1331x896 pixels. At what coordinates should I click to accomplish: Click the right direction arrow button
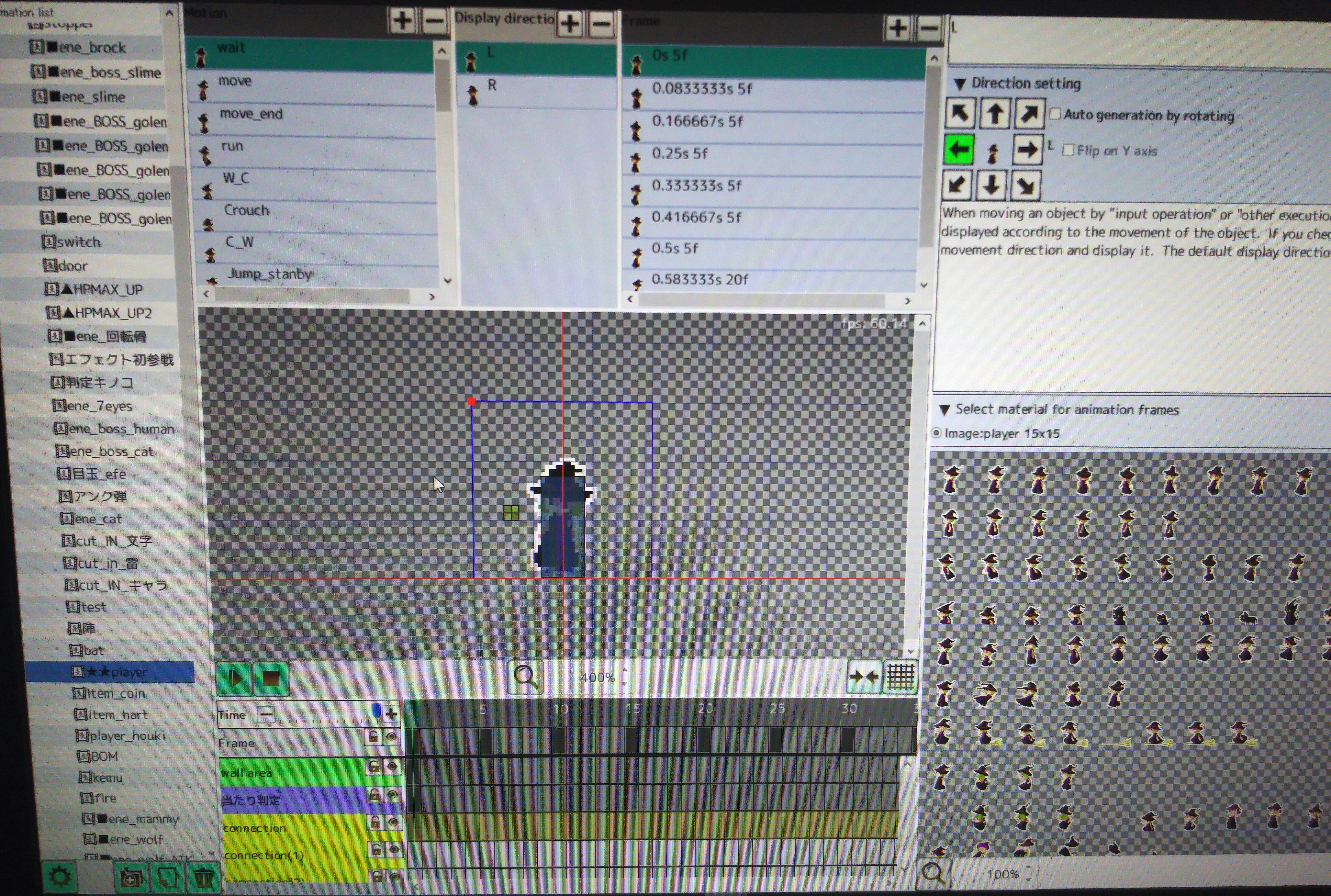coord(1027,150)
